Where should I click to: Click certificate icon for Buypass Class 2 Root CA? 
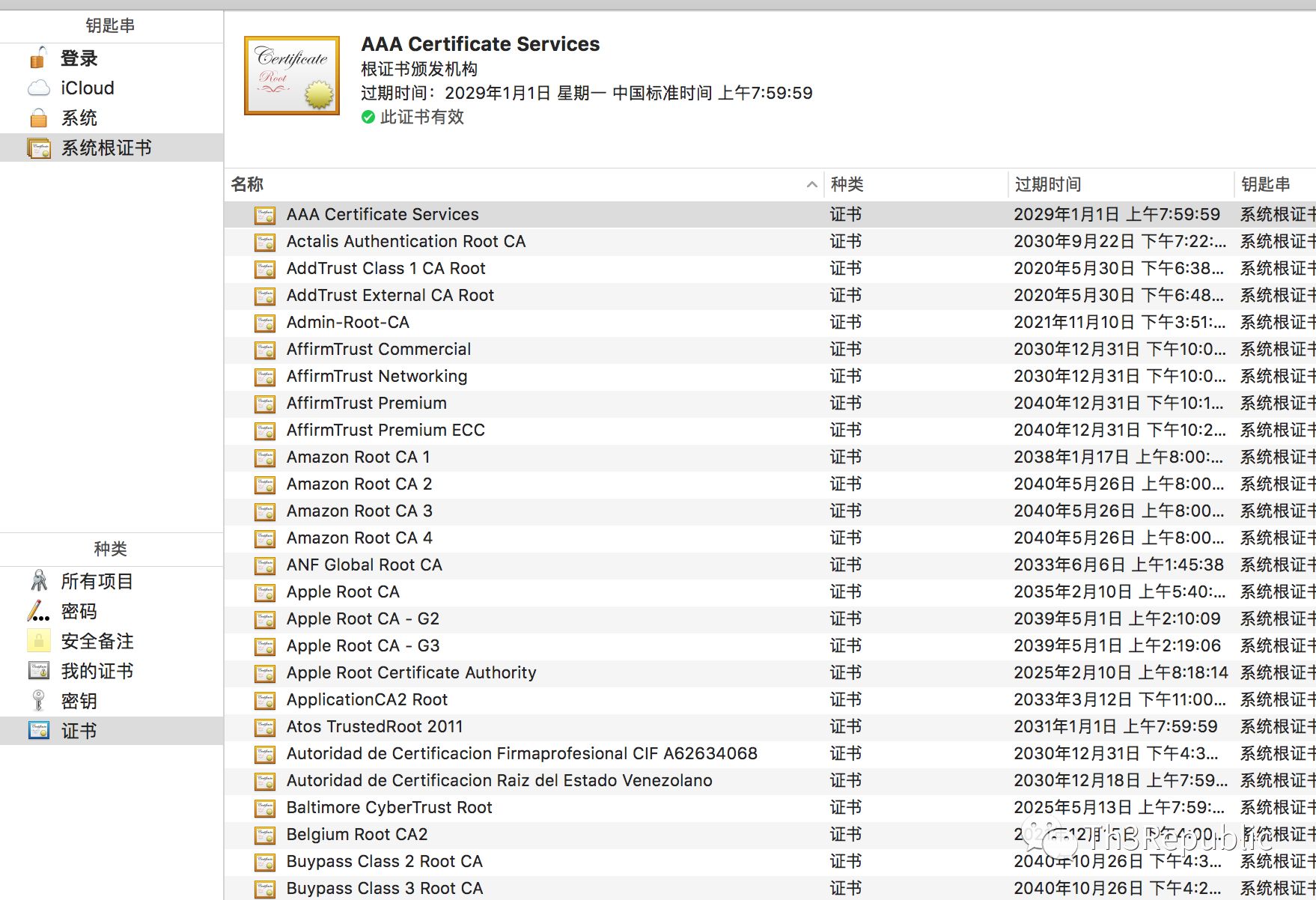coord(265,862)
